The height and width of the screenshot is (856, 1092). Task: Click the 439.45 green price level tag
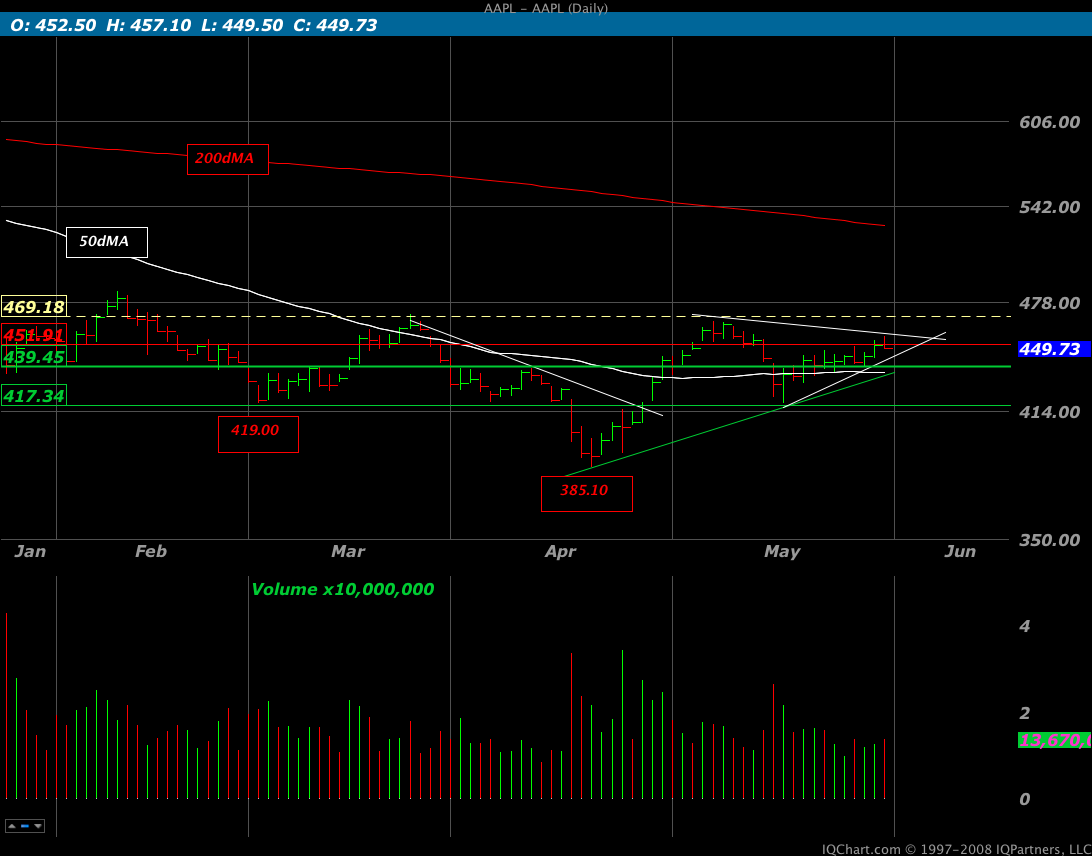point(34,357)
